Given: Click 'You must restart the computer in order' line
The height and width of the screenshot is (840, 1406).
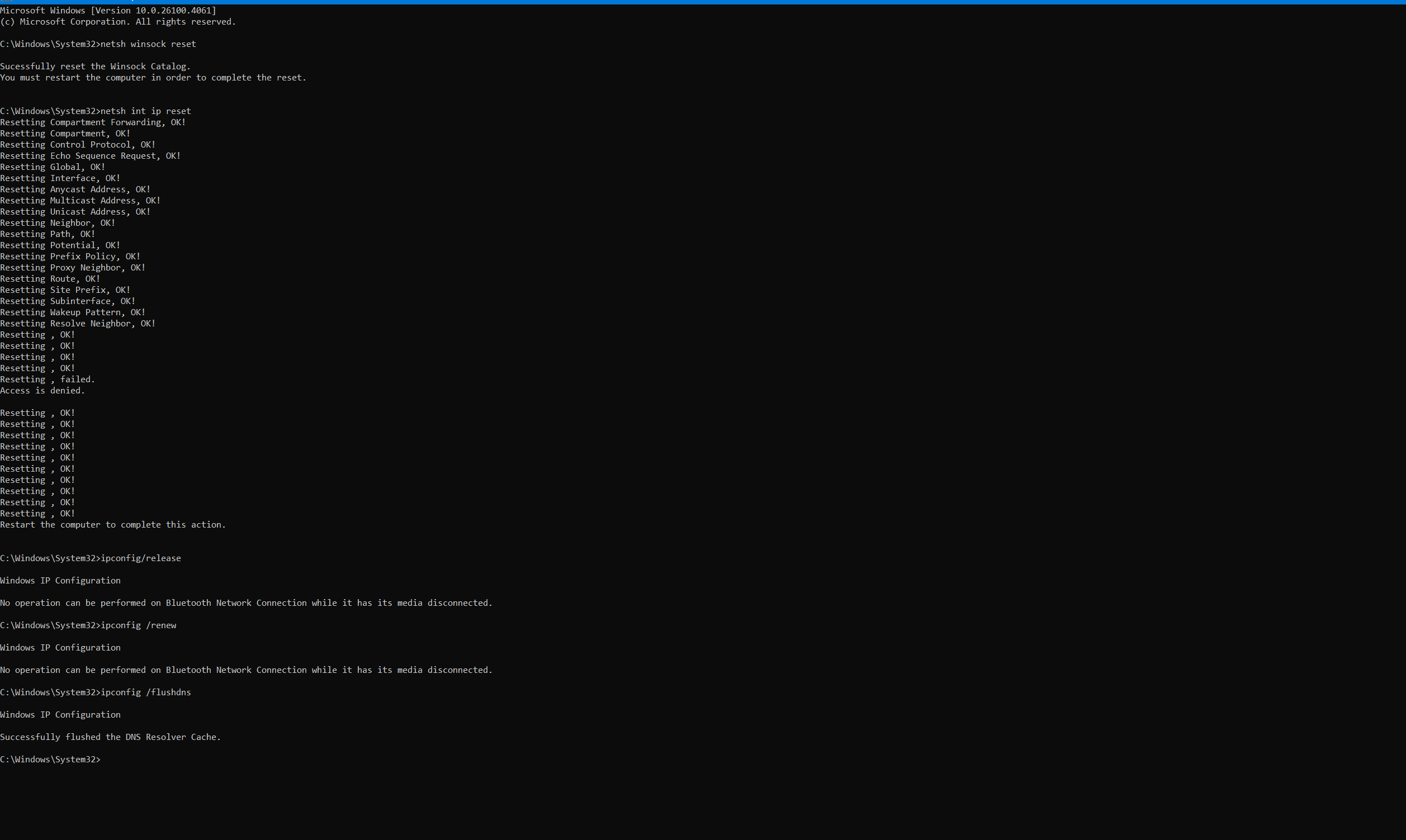Looking at the screenshot, I should [153, 78].
